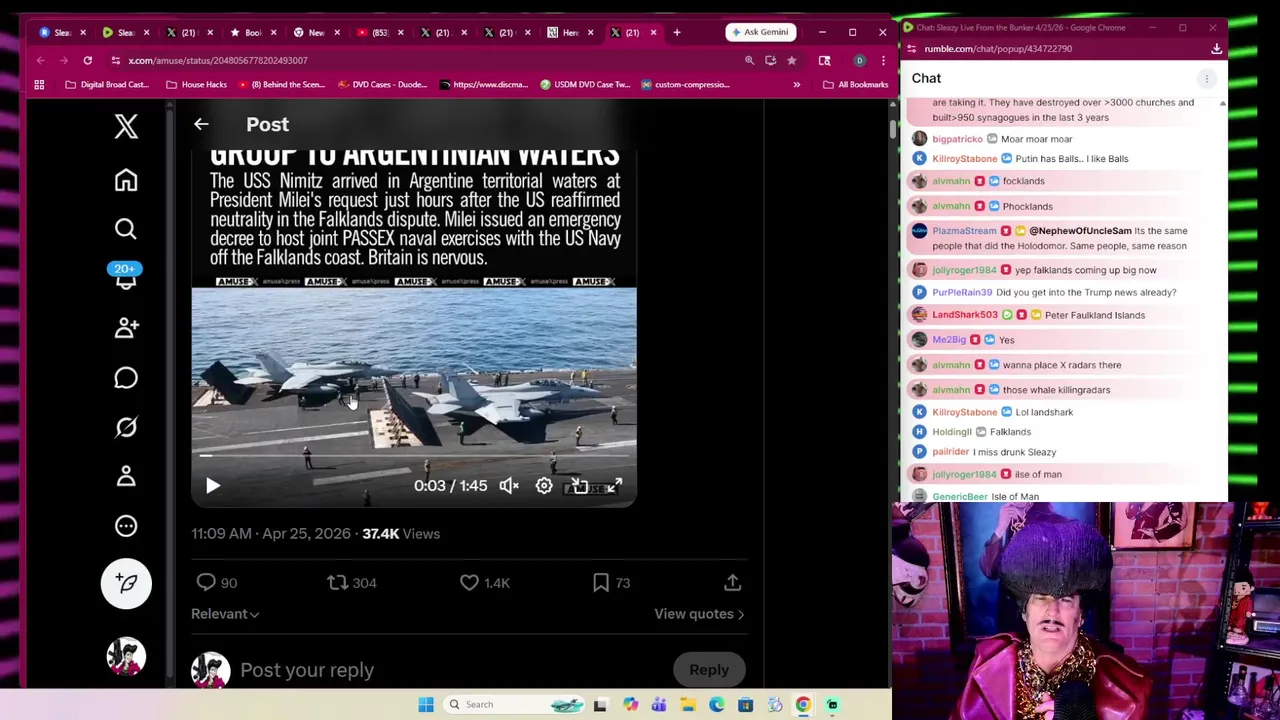
Task: Open Microsoft Edge from taskbar
Action: (717, 705)
